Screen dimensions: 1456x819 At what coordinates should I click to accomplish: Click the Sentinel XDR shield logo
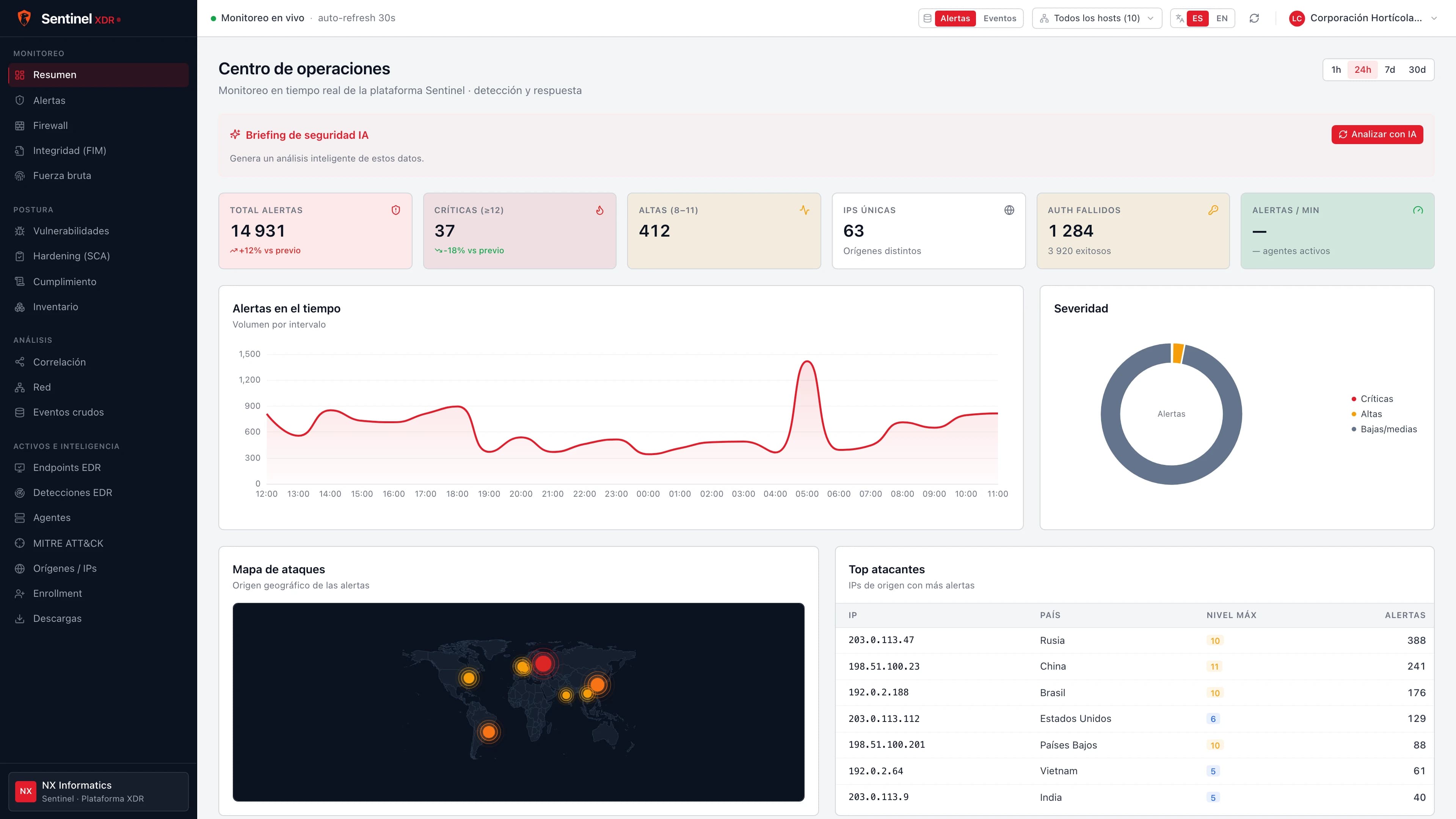pos(24,18)
